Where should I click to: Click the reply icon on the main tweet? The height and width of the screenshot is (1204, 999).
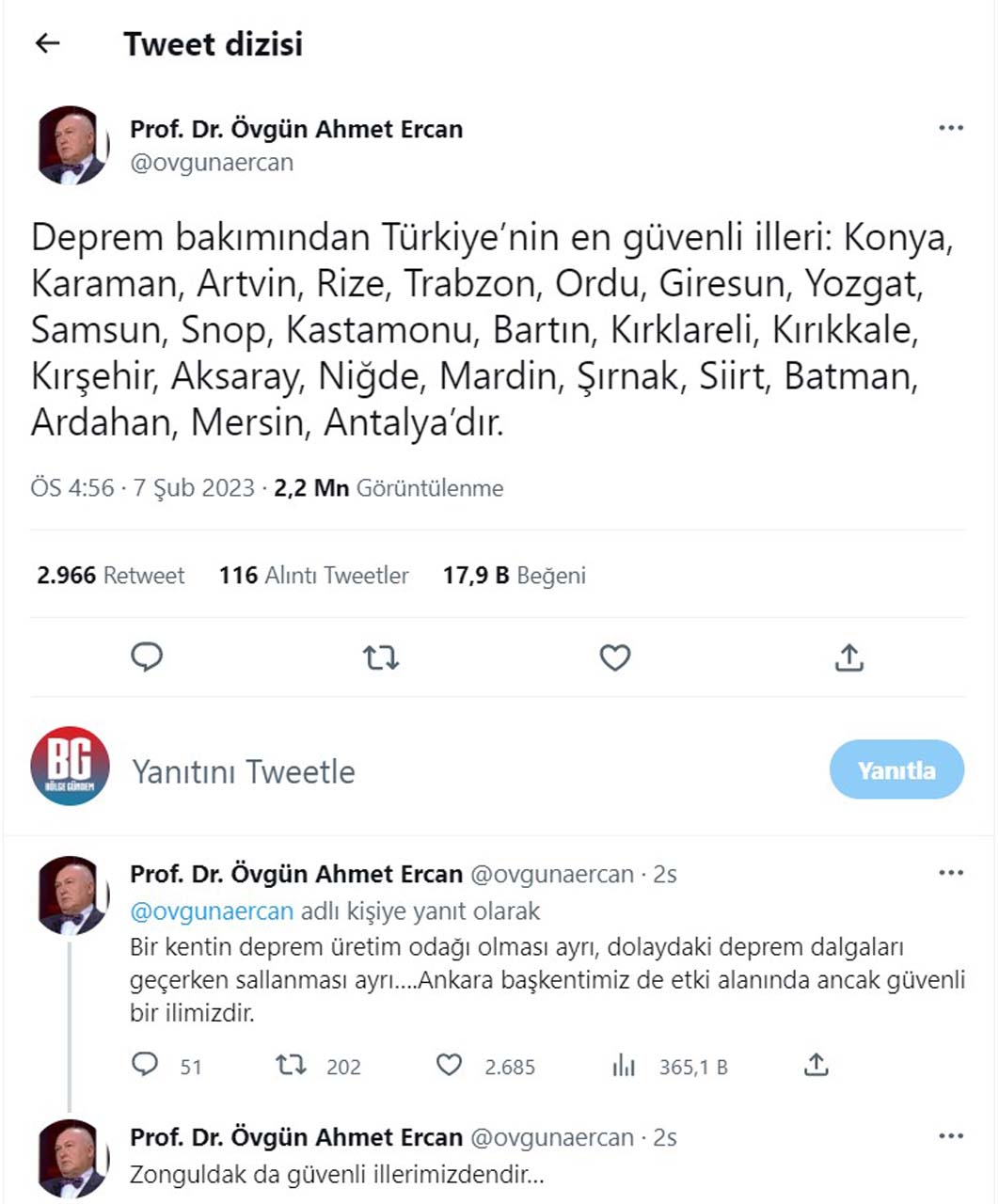(147, 657)
